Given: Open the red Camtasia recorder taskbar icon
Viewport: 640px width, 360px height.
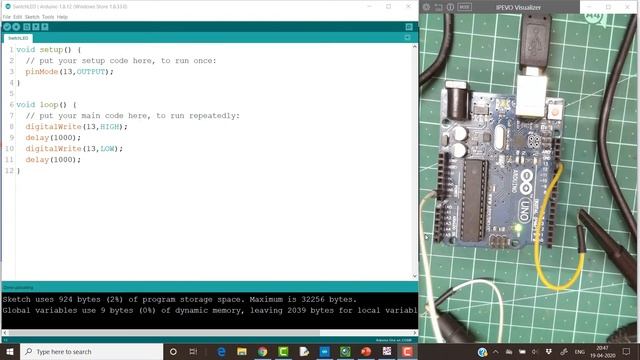Looking at the screenshot, I should [x=407, y=351].
